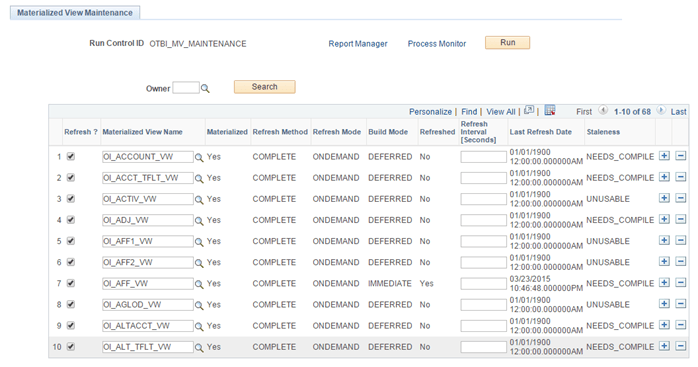Sort by Staleness column header
698x367 pixels.
(x=603, y=132)
